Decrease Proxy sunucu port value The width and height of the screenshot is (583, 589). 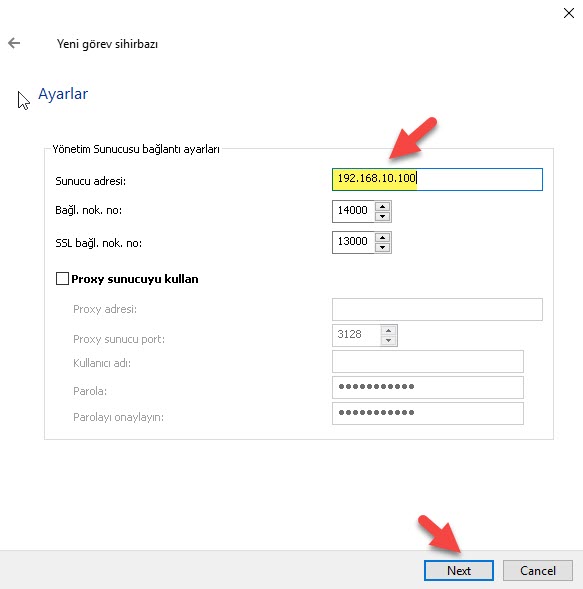pyautogui.click(x=388, y=340)
